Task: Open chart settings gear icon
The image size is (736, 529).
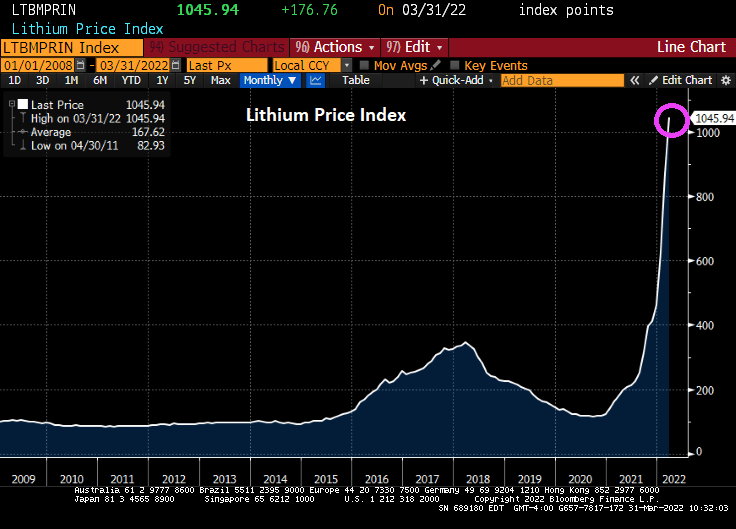Action: point(723,80)
